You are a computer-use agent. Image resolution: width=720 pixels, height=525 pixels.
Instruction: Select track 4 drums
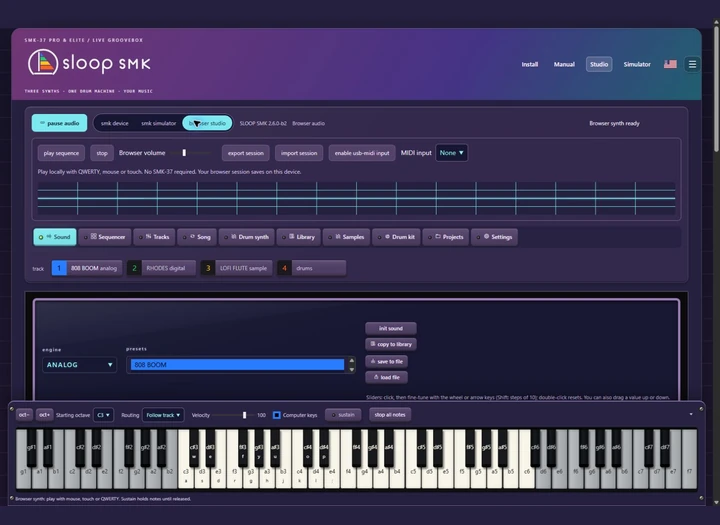[x=312, y=268]
